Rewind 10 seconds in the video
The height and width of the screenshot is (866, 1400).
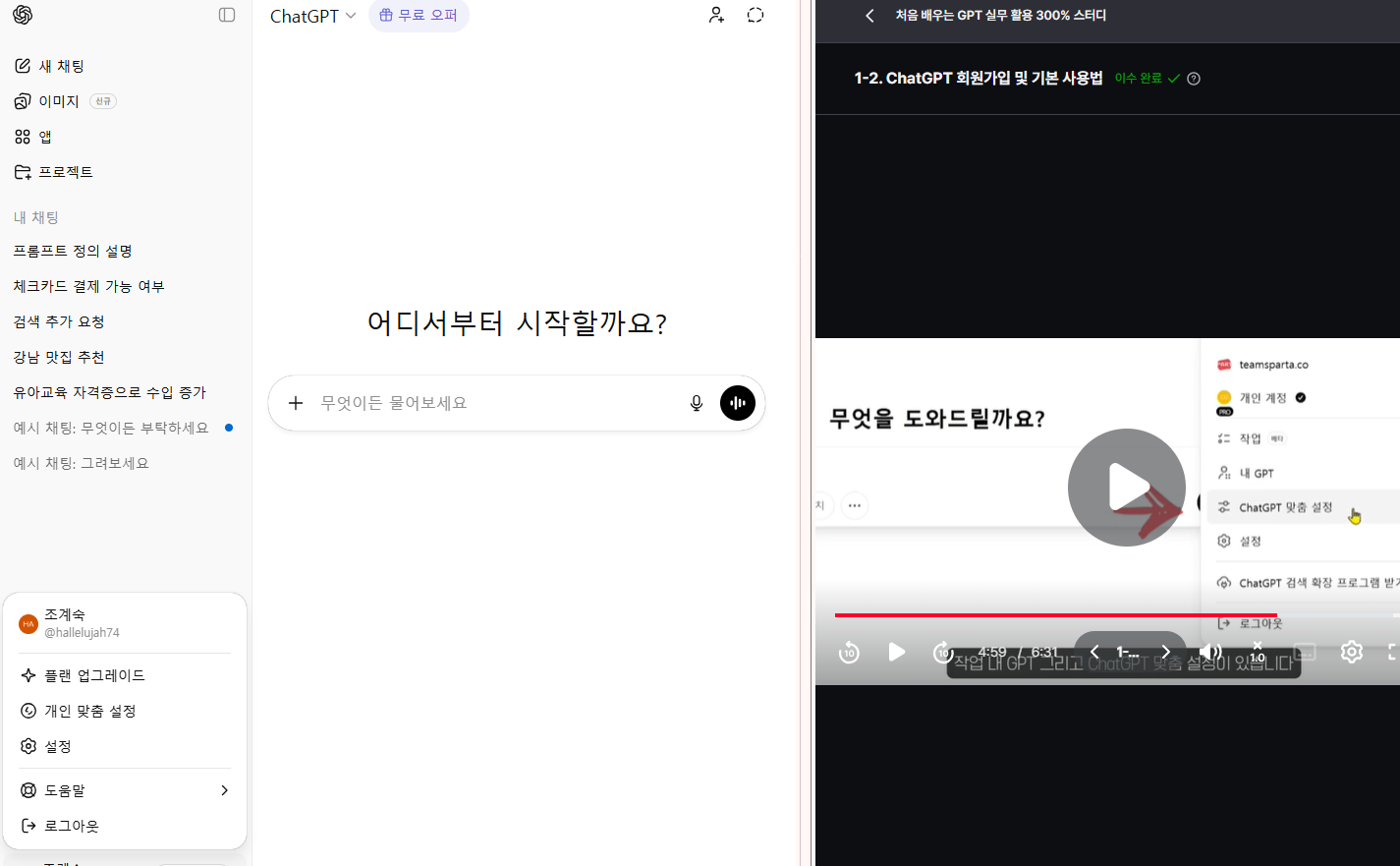[x=849, y=652]
